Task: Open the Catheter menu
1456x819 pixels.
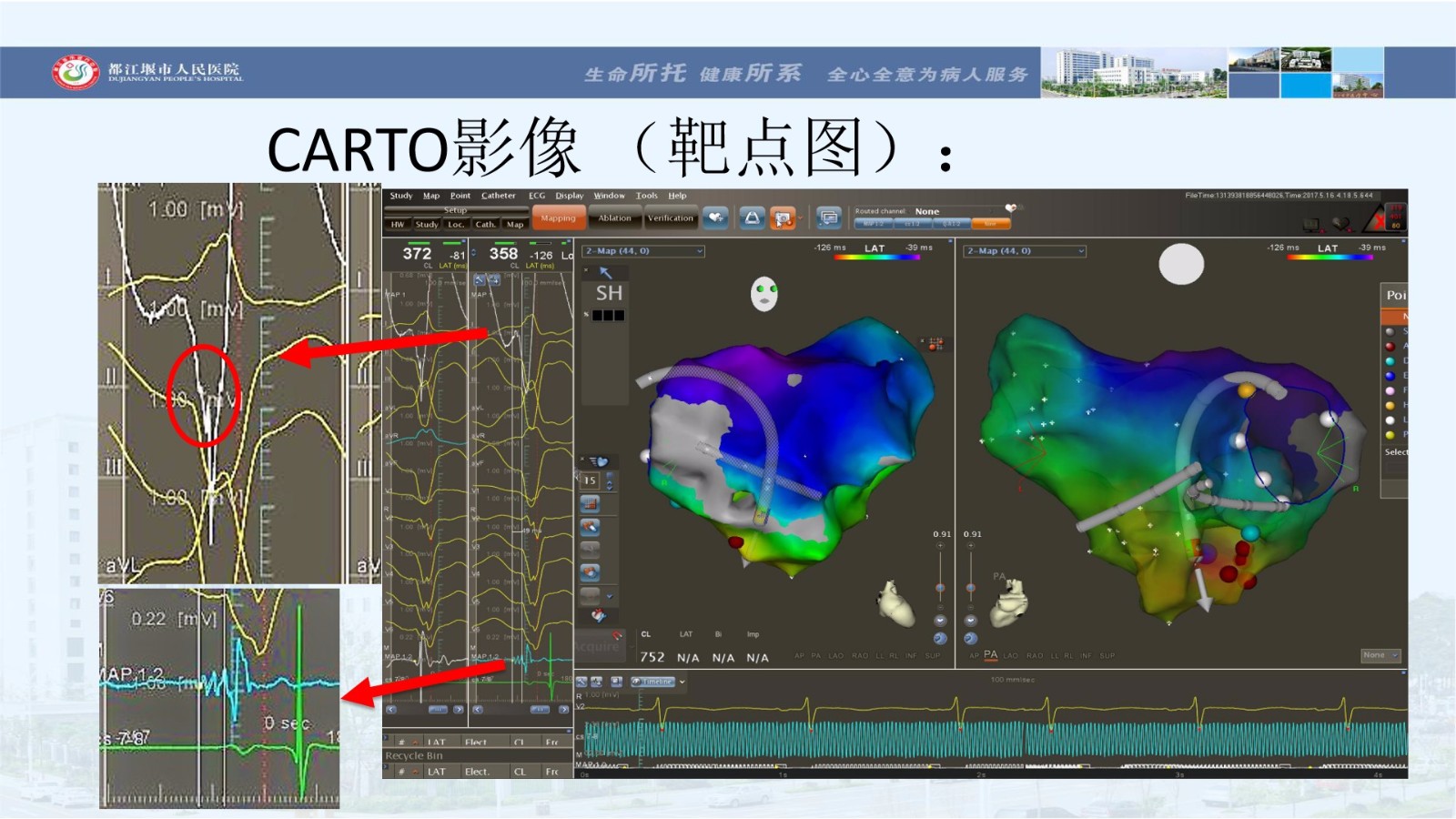Action: pos(498,196)
